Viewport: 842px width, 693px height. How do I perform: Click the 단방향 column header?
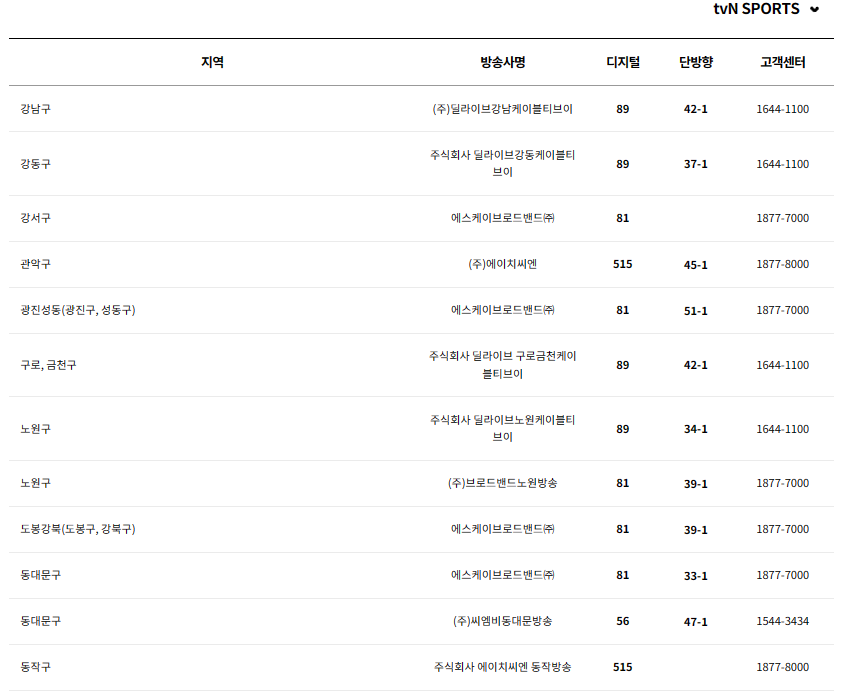(x=693, y=60)
